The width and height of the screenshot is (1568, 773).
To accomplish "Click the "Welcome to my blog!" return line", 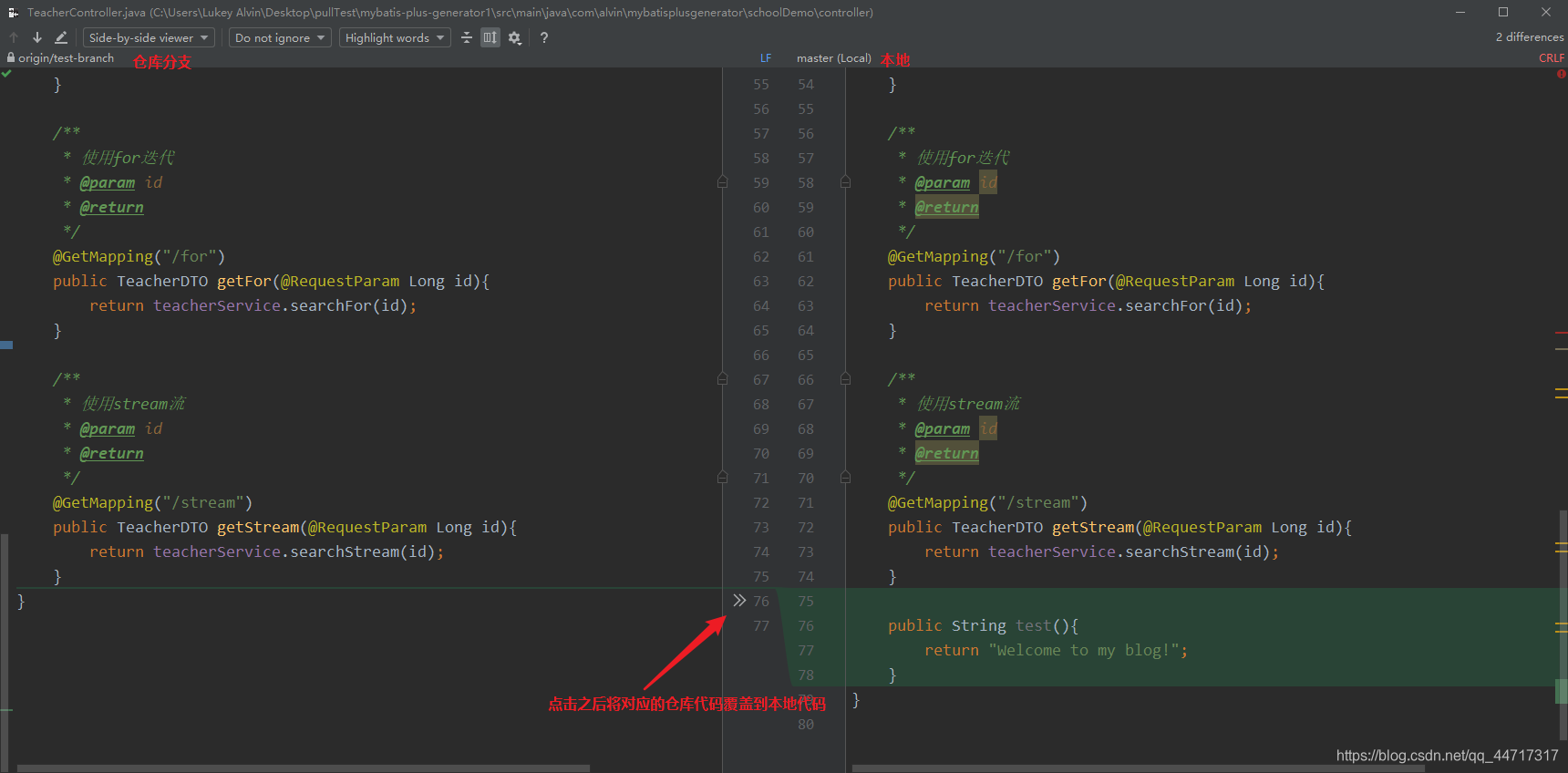I will [x=1056, y=650].
